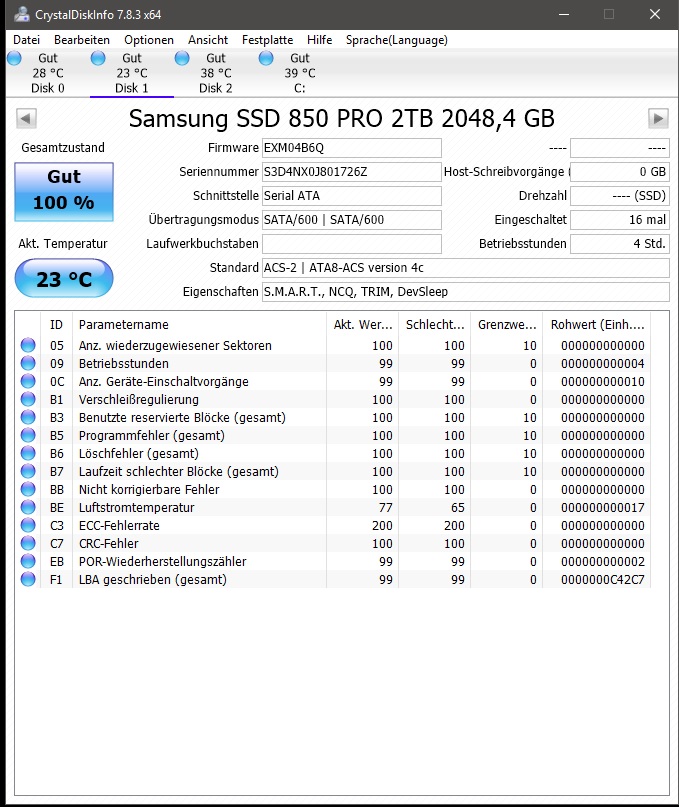Click status orb of row C3 ECC-Fehlerrate

28,525
